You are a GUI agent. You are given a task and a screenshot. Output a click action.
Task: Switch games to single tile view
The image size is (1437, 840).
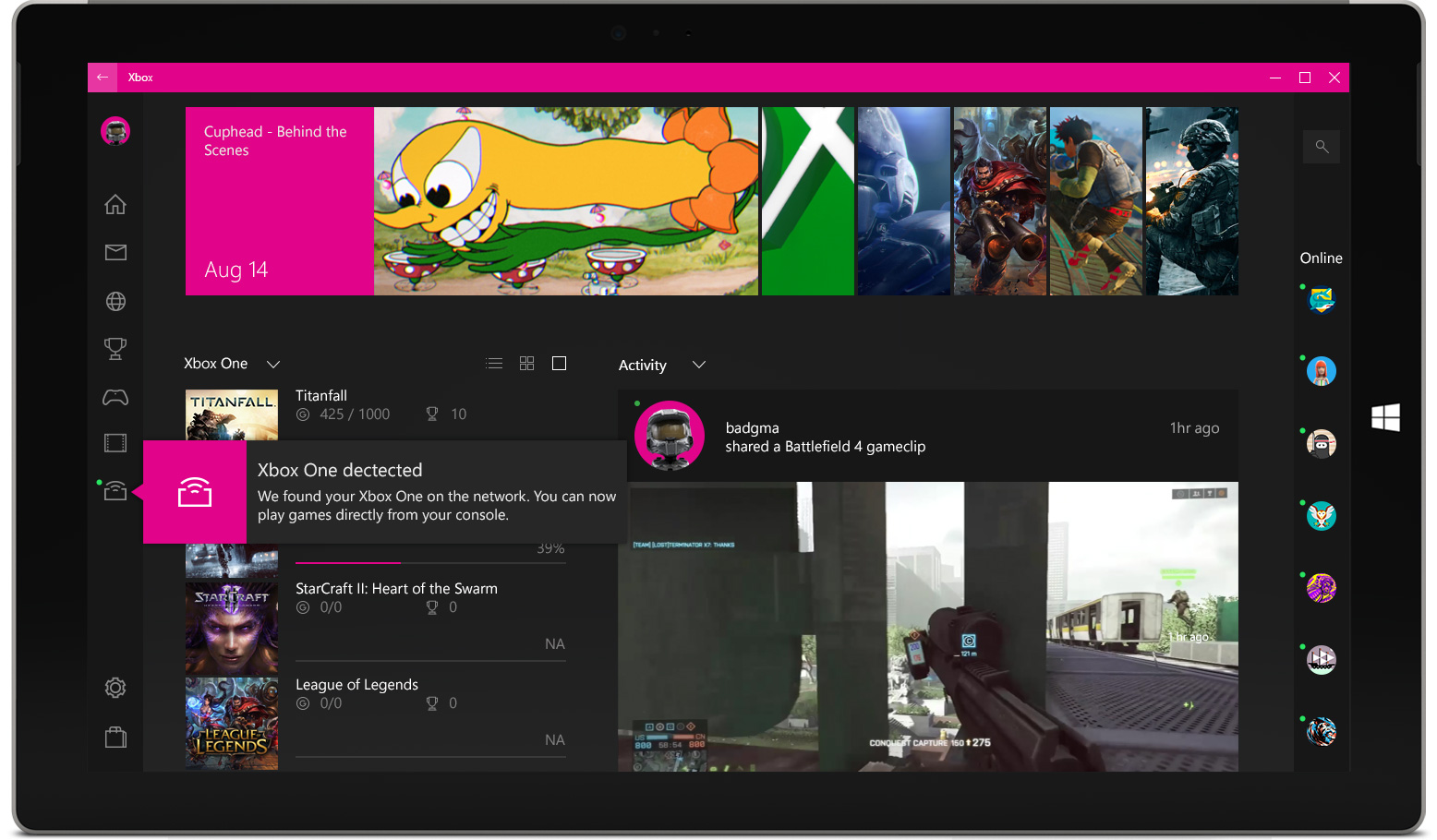click(x=559, y=363)
